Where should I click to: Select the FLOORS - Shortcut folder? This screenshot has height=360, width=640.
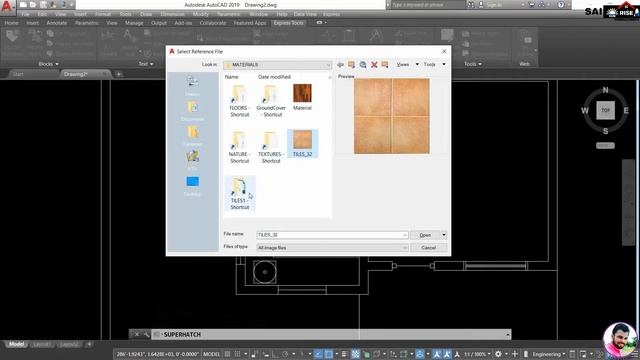point(240,101)
